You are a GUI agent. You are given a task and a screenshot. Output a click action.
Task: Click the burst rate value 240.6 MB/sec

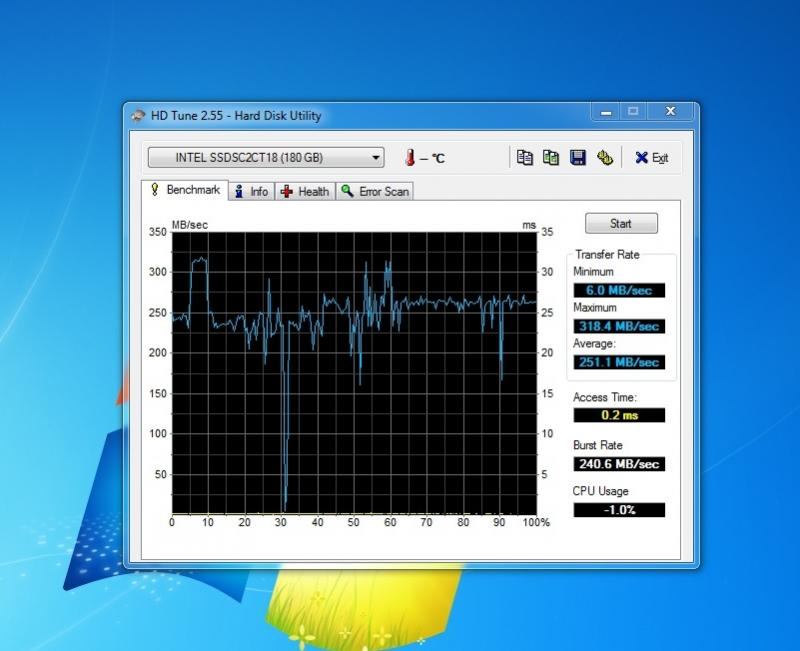619,464
